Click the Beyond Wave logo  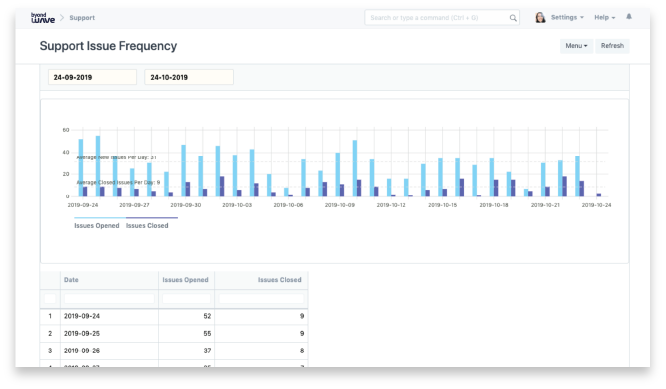tap(43, 17)
